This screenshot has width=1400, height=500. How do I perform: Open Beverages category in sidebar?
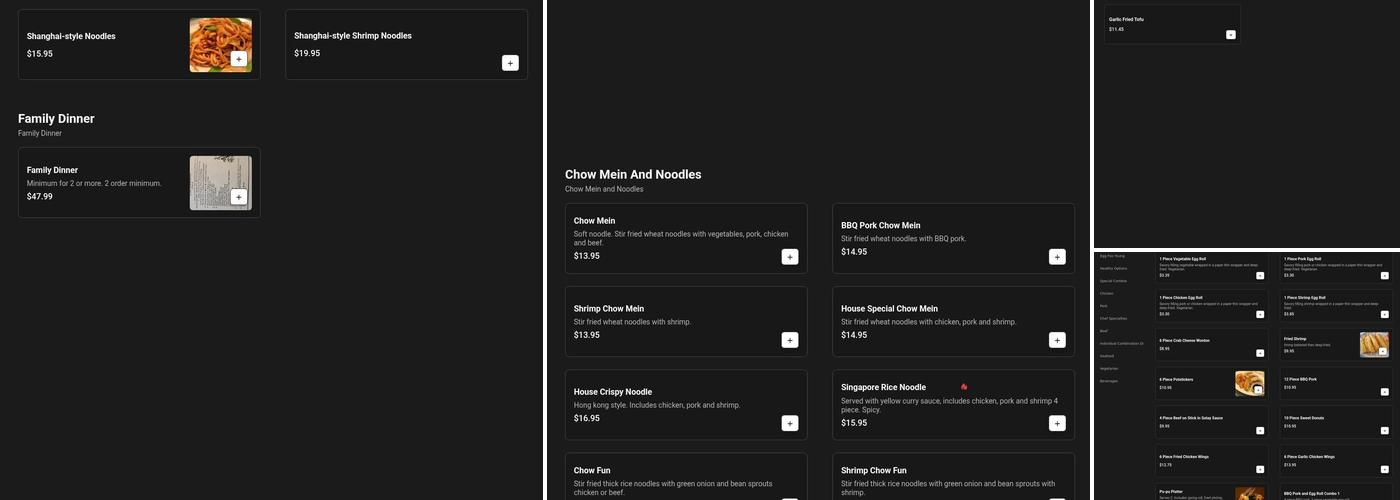point(1109,381)
